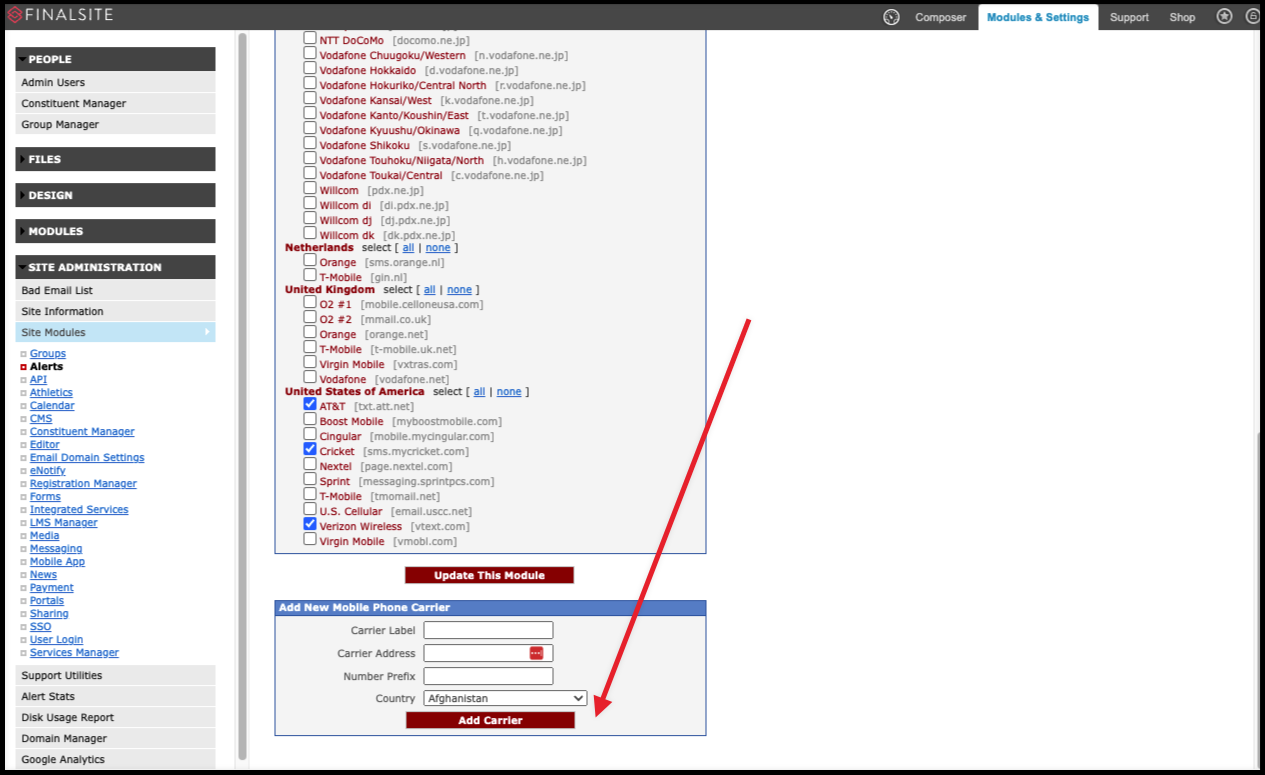Screen dimensions: 1265x775
Task: Open Bad Email List
Action: click(x=115, y=290)
